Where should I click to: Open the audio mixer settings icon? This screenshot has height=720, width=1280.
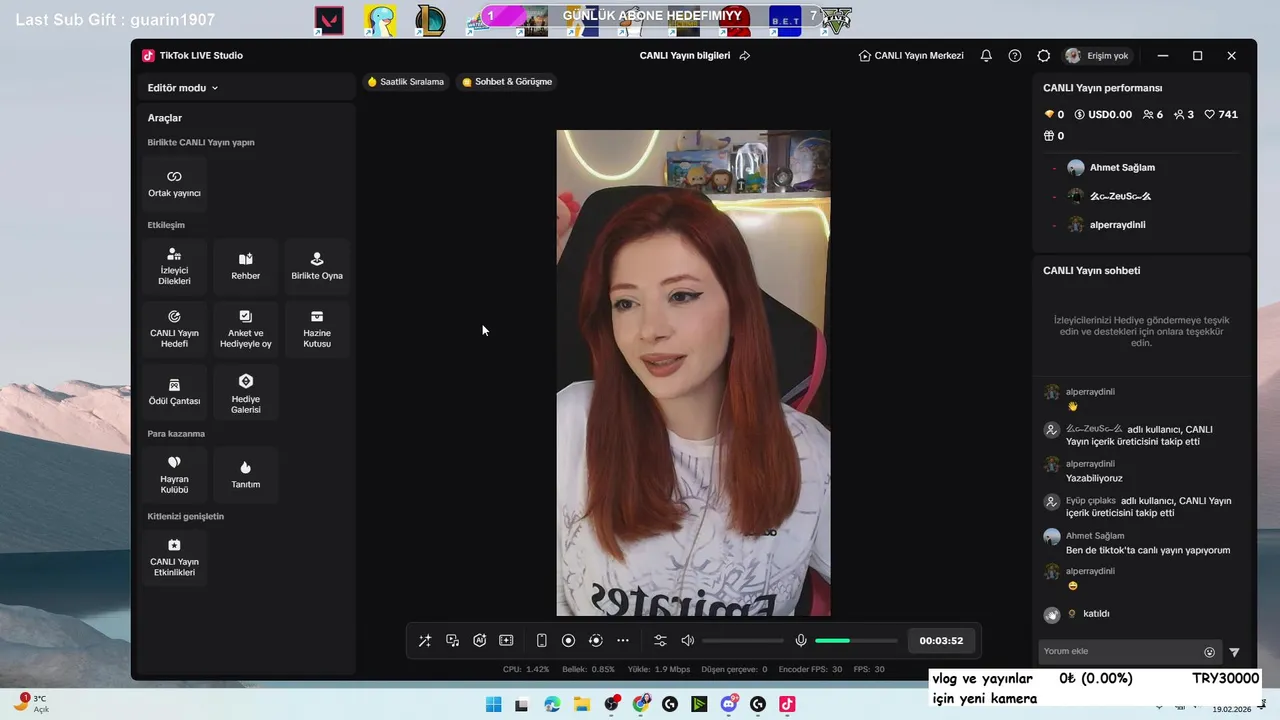tap(660, 641)
